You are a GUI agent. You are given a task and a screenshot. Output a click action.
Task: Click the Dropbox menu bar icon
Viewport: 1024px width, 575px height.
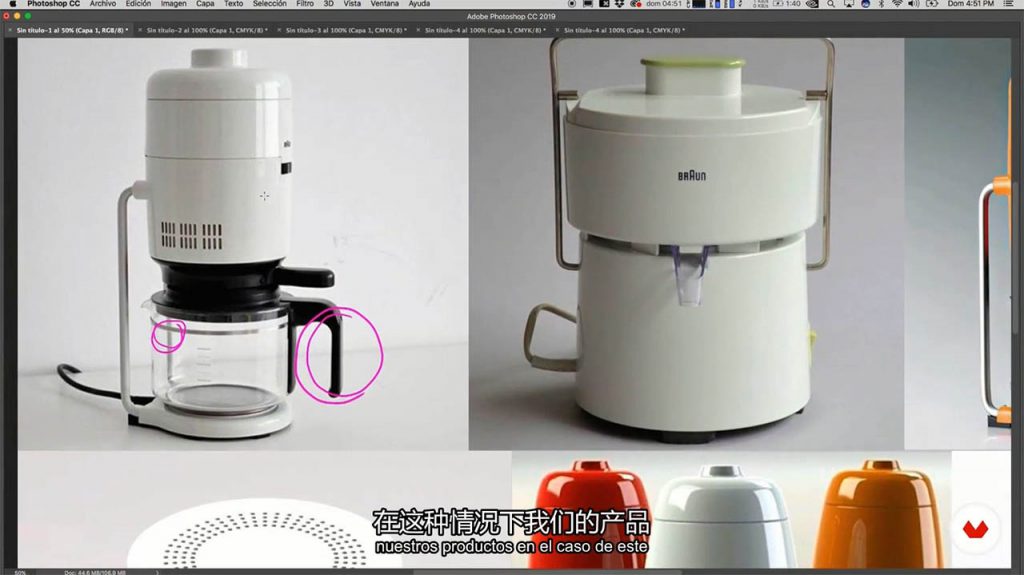click(619, 4)
